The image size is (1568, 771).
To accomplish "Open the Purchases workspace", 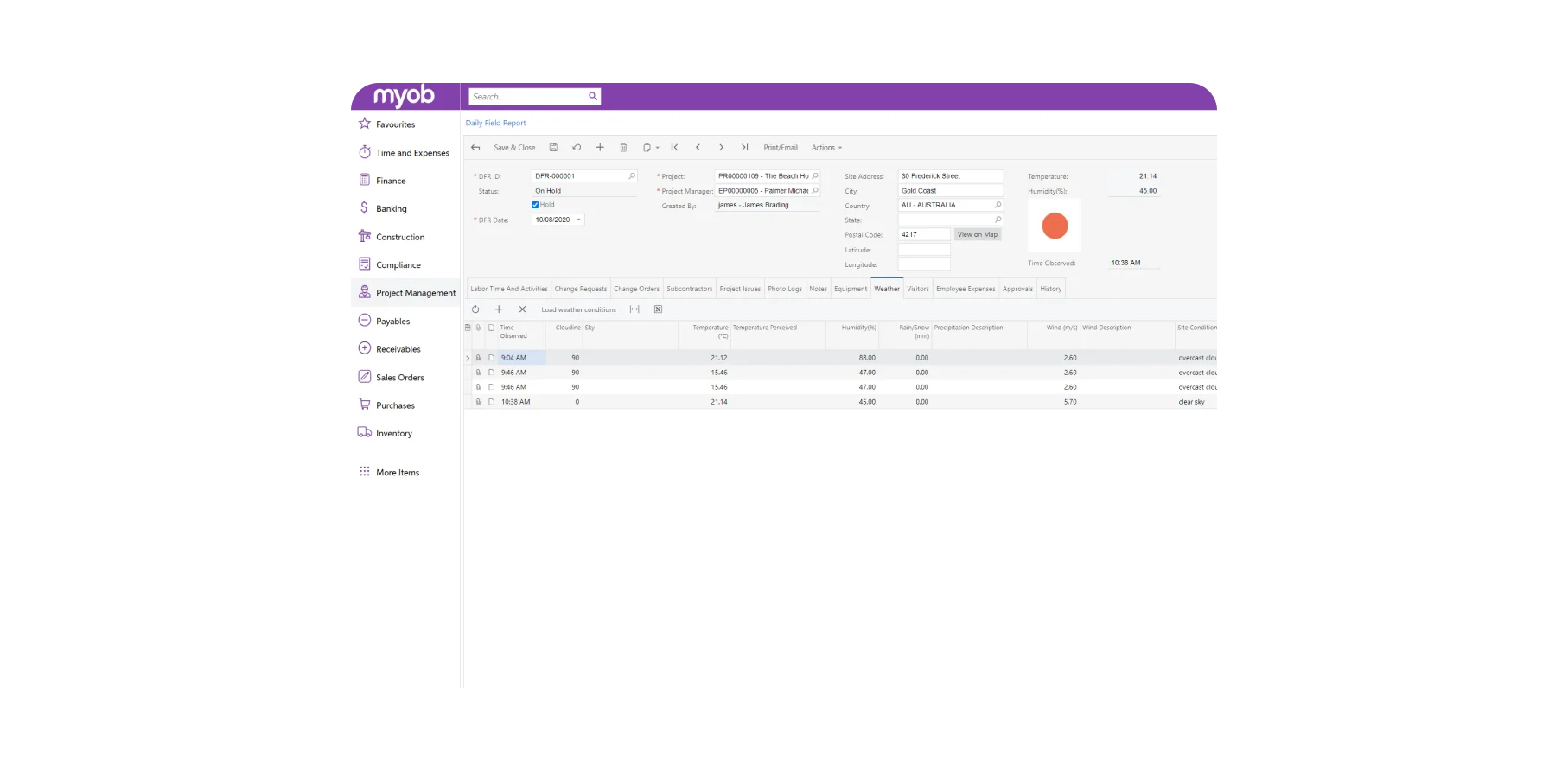I will pyautogui.click(x=386, y=405).
